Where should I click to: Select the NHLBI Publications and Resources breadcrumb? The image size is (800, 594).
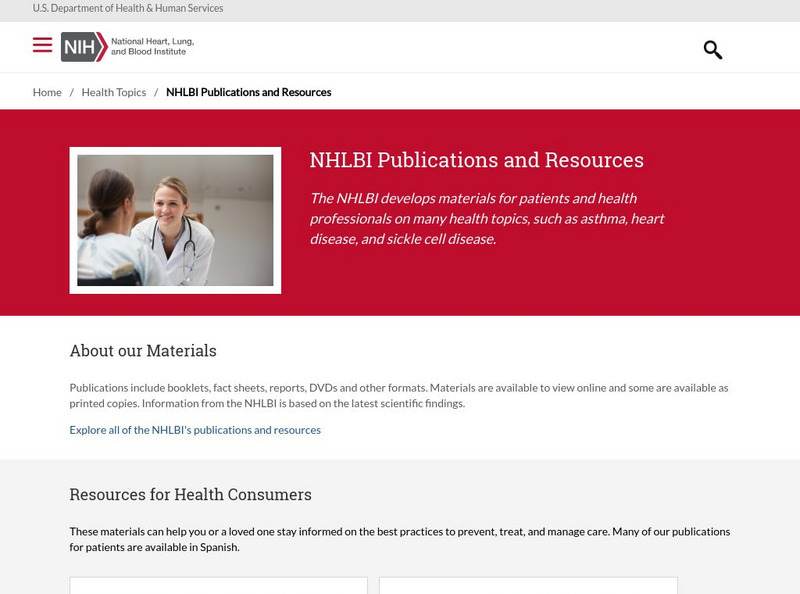(x=248, y=92)
